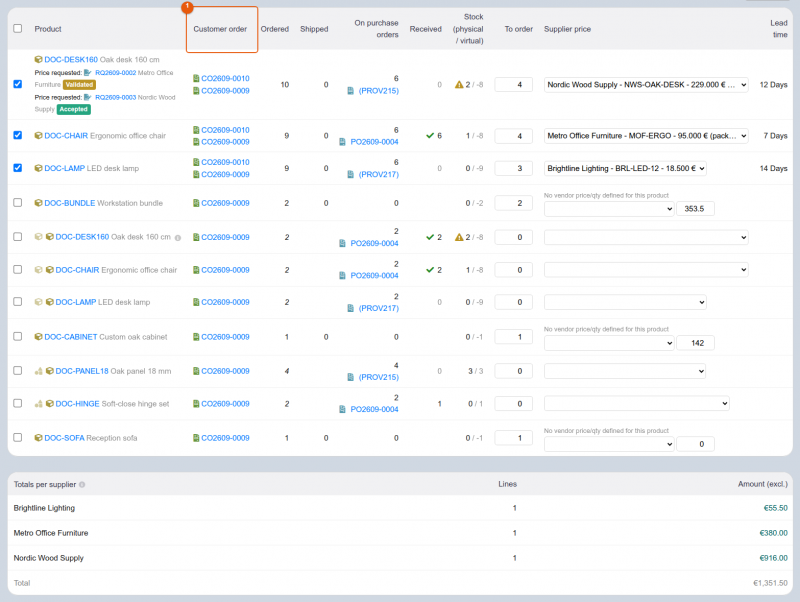Click the price request icon before RQ2609-0002
The width and height of the screenshot is (800, 602).
pos(88,72)
